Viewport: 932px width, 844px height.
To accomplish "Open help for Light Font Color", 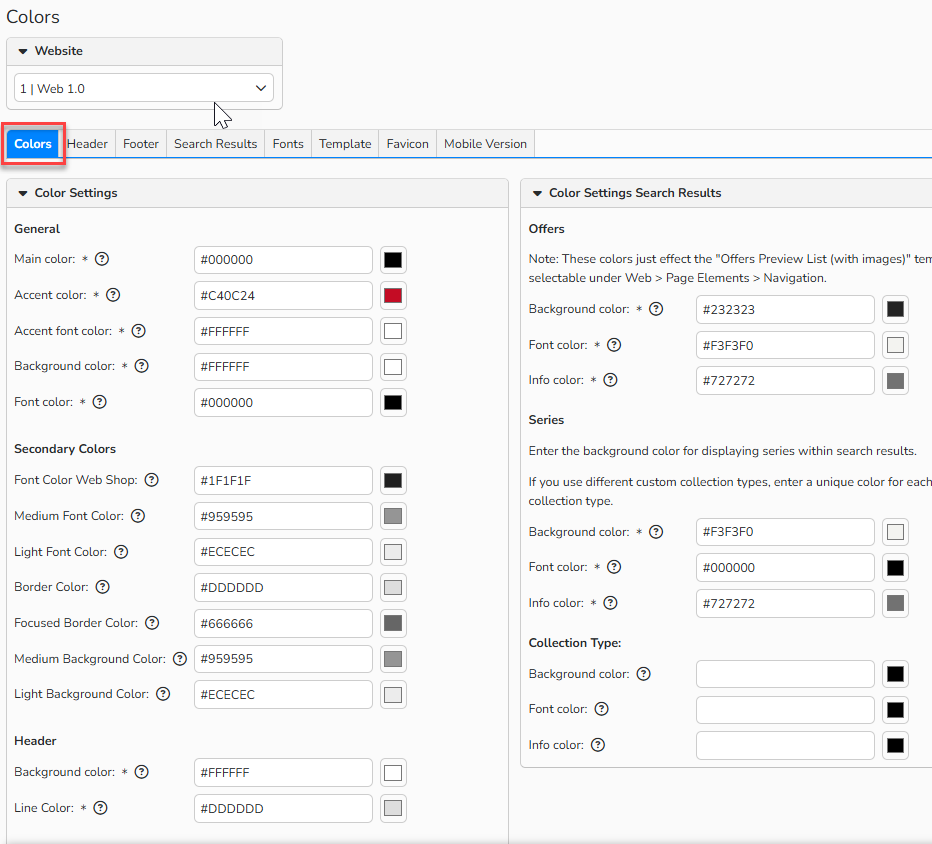I will [121, 552].
